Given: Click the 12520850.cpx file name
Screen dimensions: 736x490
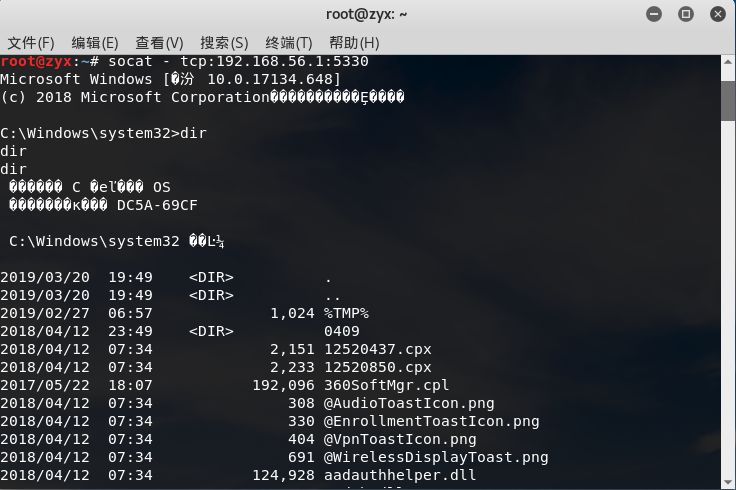Looking at the screenshot, I should click(378, 367).
